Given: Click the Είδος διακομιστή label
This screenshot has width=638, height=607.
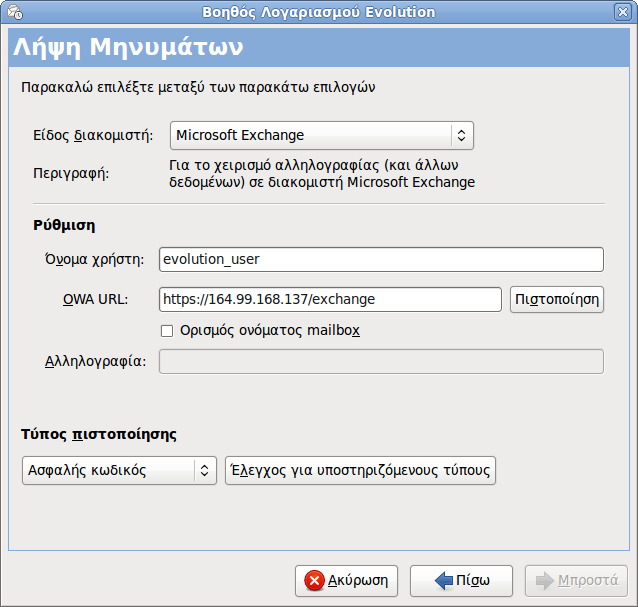Looking at the screenshot, I should click(x=93, y=135).
